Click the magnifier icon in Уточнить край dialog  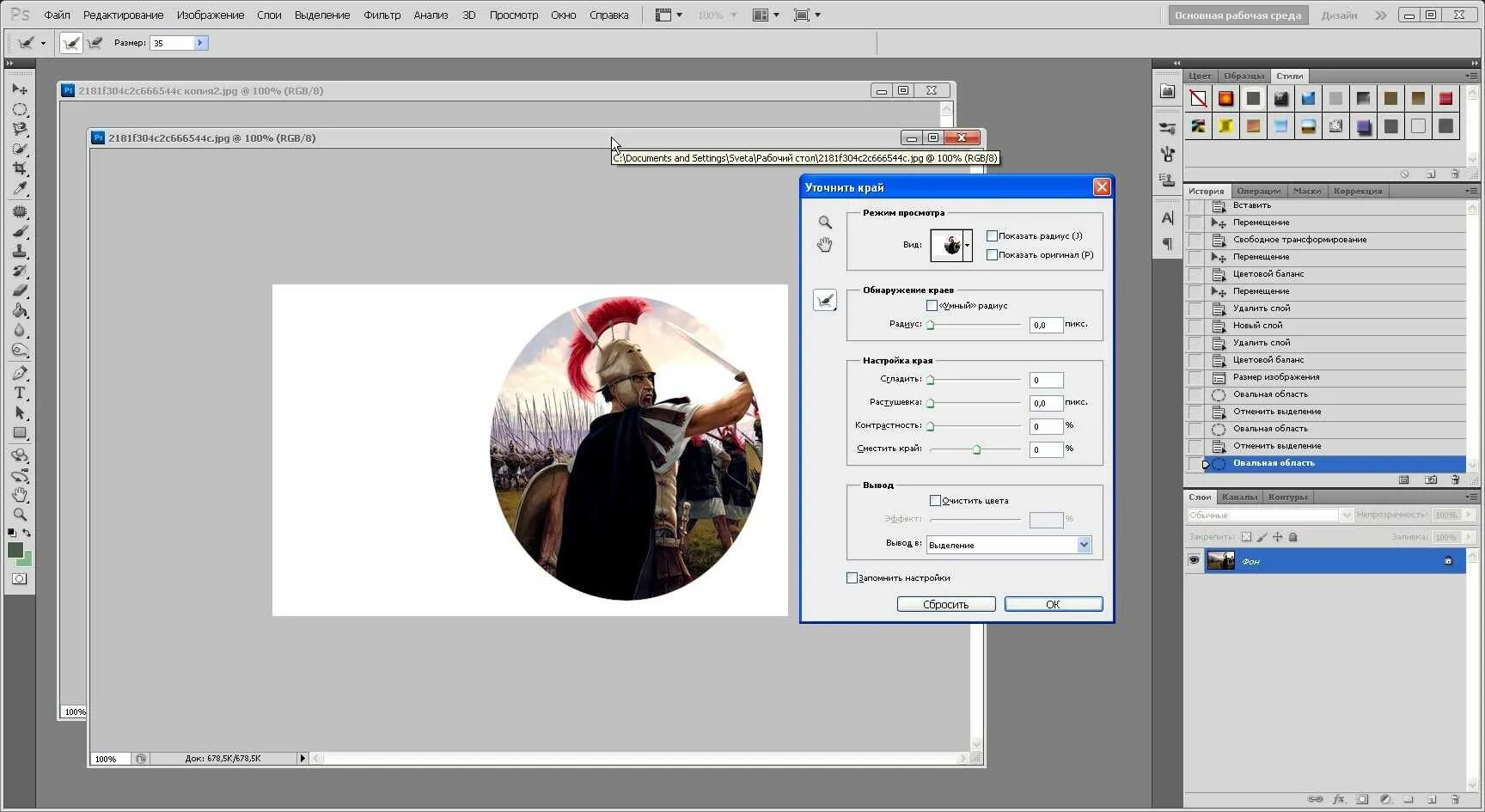(825, 223)
